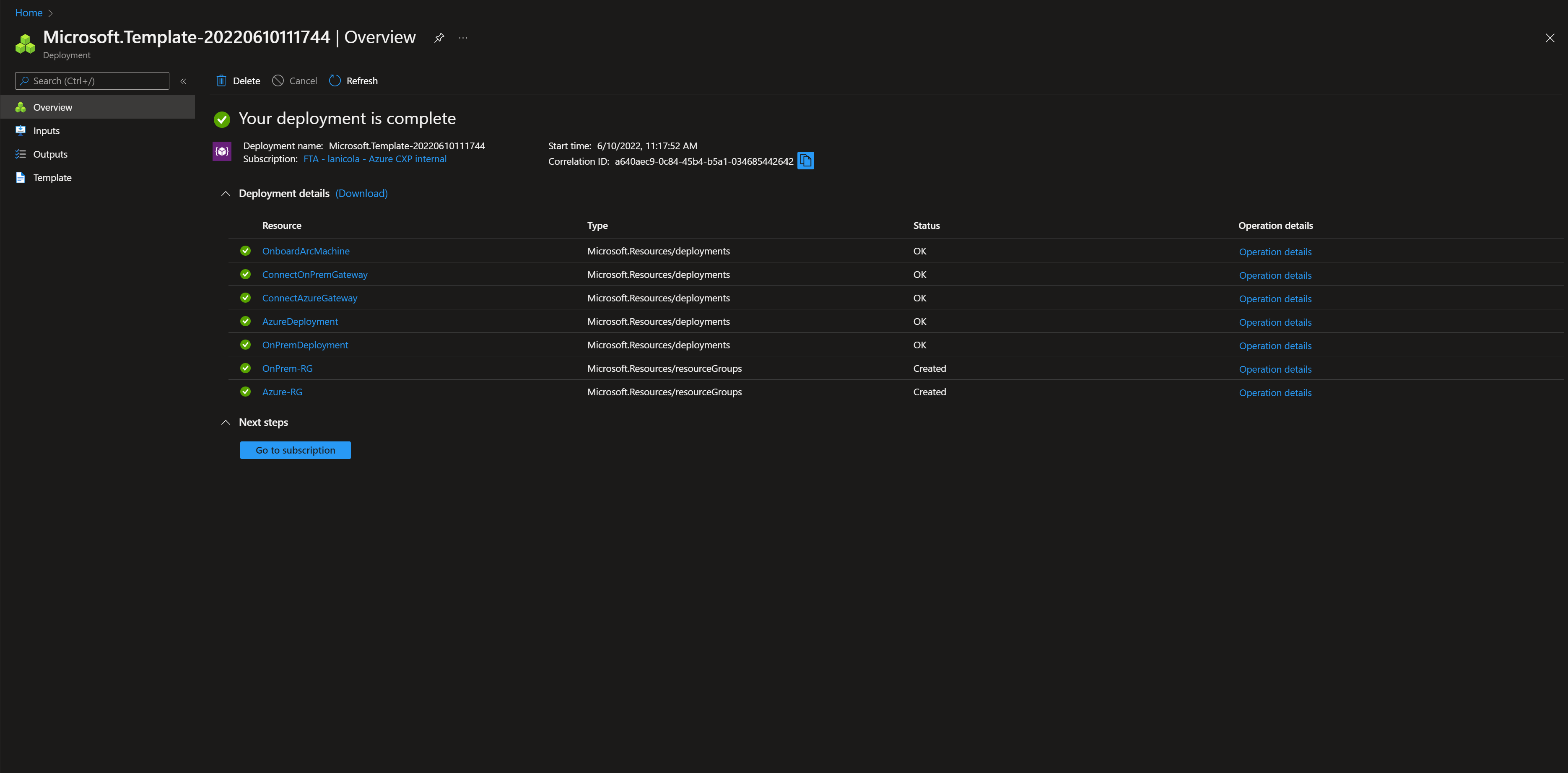Collapse the Next steps section
Viewport: 1568px width, 773px height.
(x=226, y=423)
